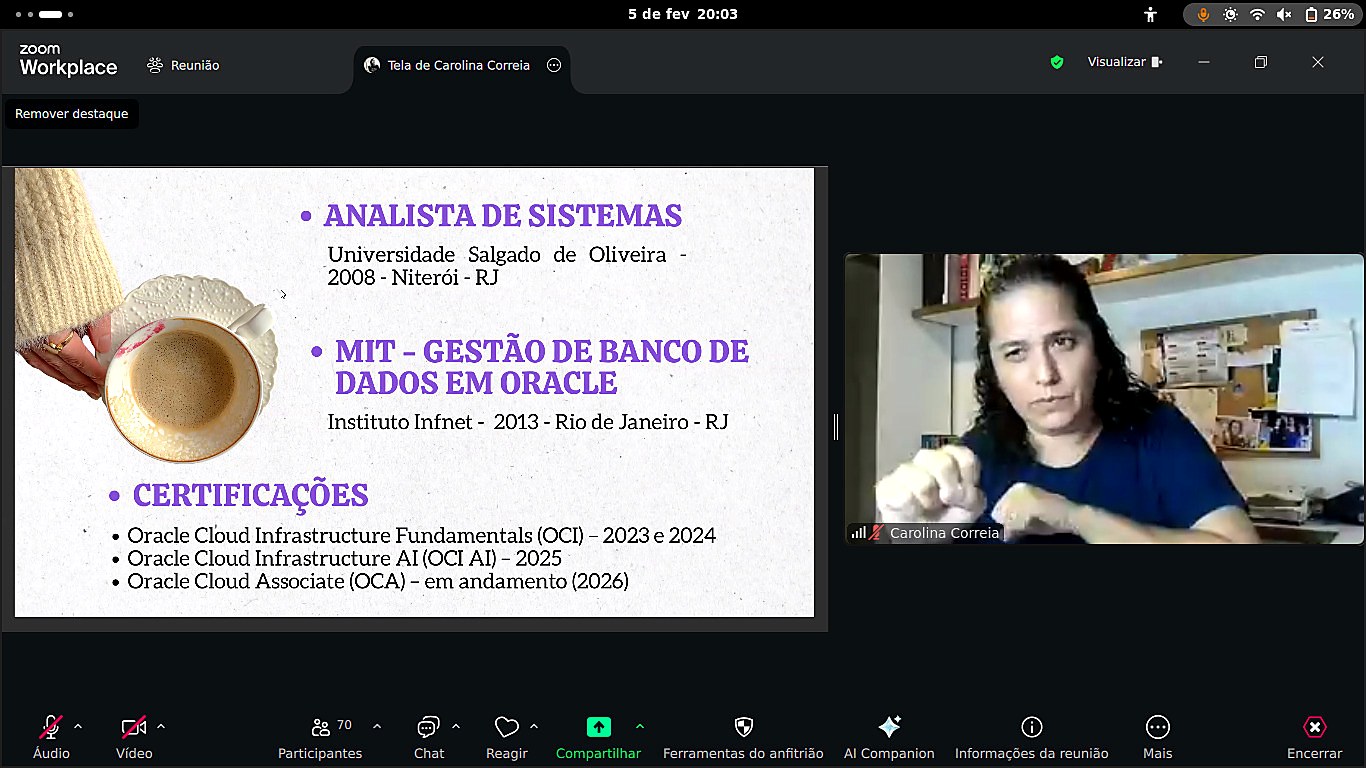Unmute microphone with the Áudio button
The image size is (1366, 768).
(51, 737)
